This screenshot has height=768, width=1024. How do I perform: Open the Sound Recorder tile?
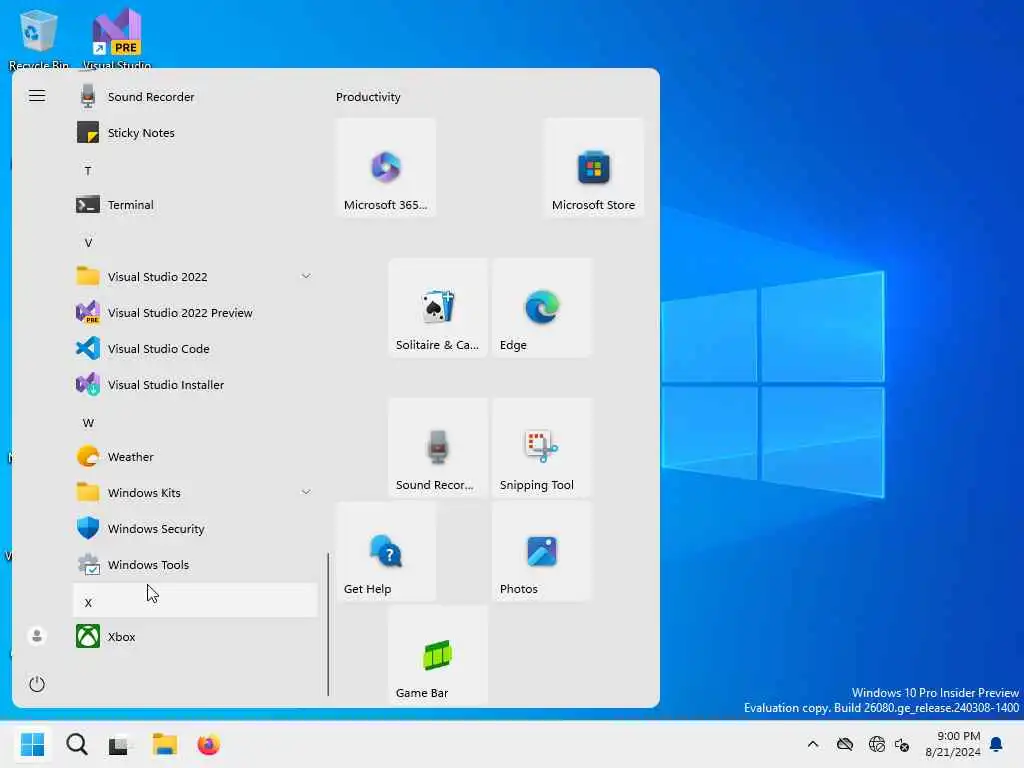pyautogui.click(x=438, y=447)
